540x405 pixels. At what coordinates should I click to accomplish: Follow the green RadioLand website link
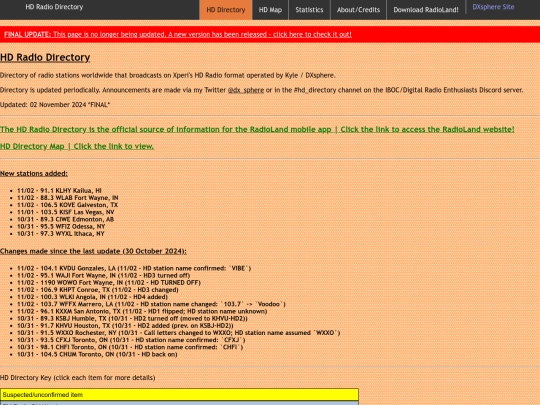[257, 129]
